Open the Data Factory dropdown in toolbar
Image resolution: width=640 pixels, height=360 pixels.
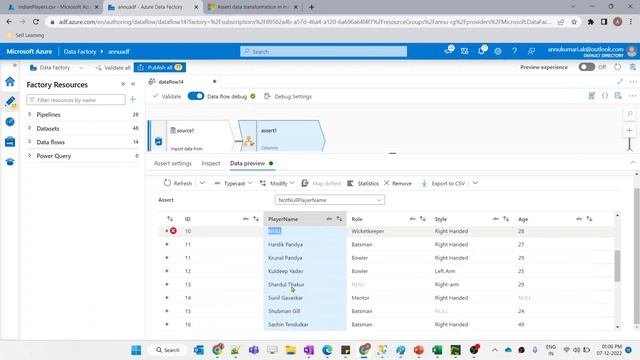[x=56, y=67]
